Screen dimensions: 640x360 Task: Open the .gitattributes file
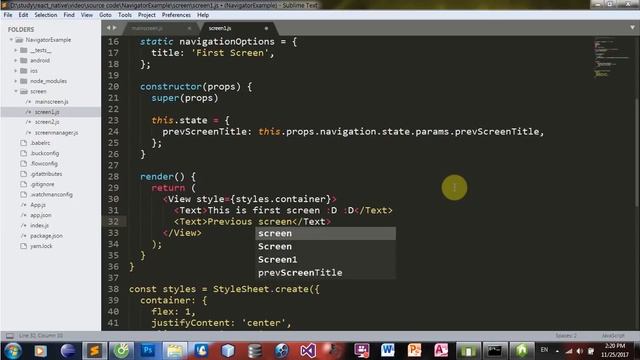click(46, 174)
